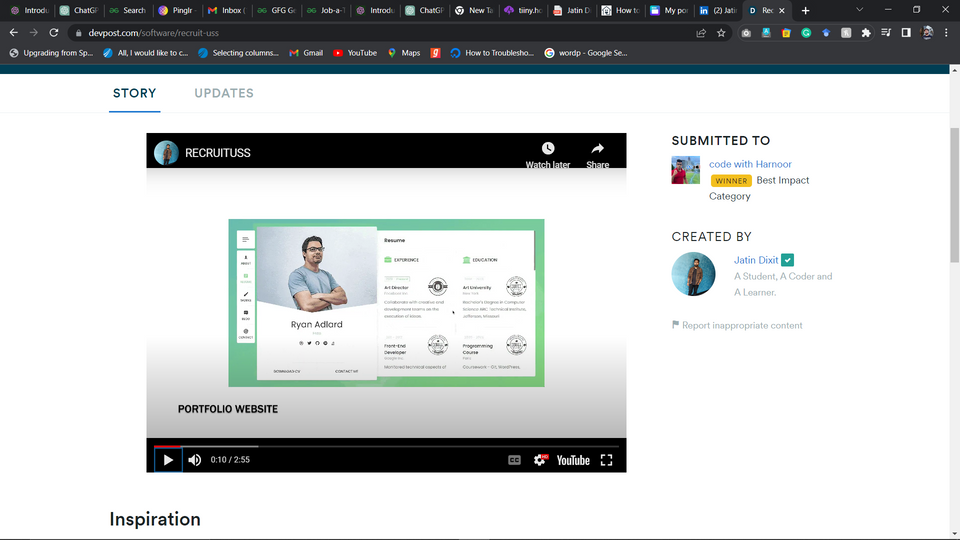The width and height of the screenshot is (960, 540).
Task: Select the STORY tab
Action: [134, 93]
